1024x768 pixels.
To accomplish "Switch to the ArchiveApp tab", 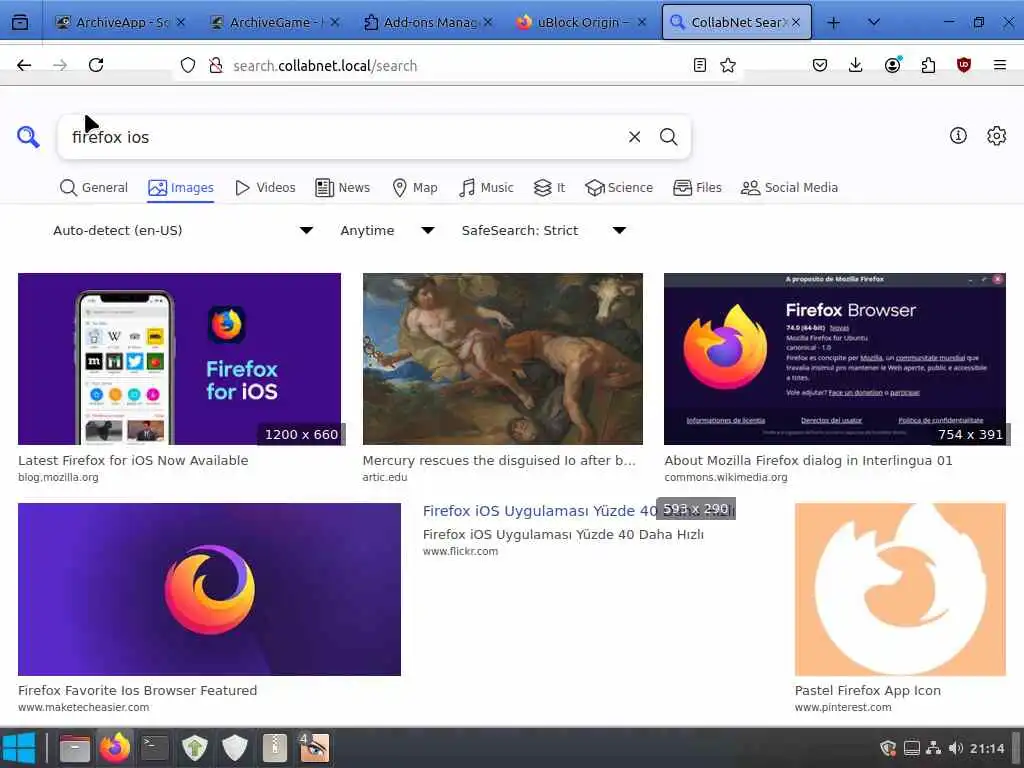I will pos(120,23).
